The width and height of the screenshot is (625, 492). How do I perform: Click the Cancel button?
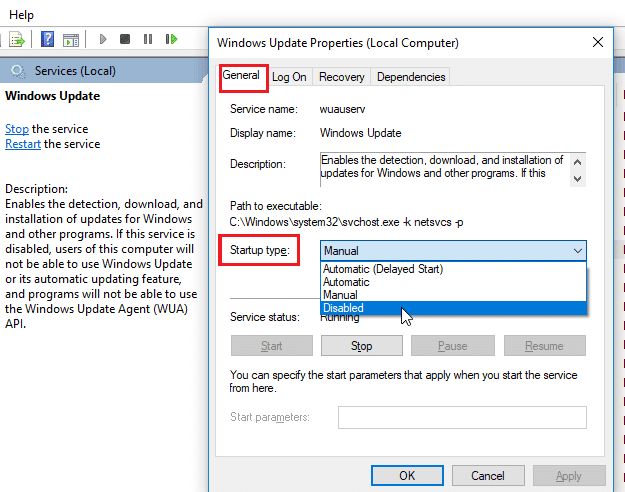tap(488, 476)
